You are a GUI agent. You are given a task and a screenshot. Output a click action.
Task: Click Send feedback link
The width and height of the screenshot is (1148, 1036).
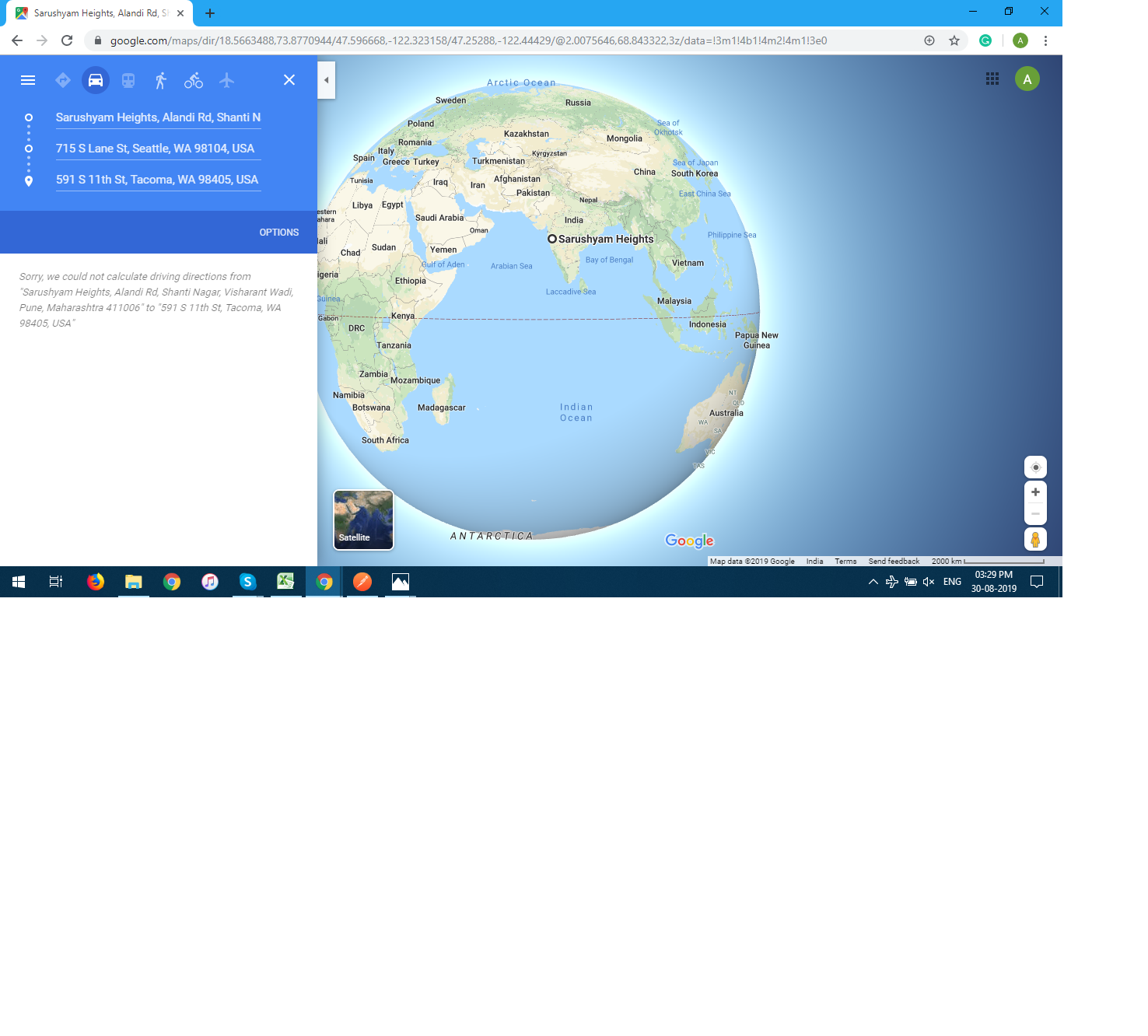coord(894,562)
